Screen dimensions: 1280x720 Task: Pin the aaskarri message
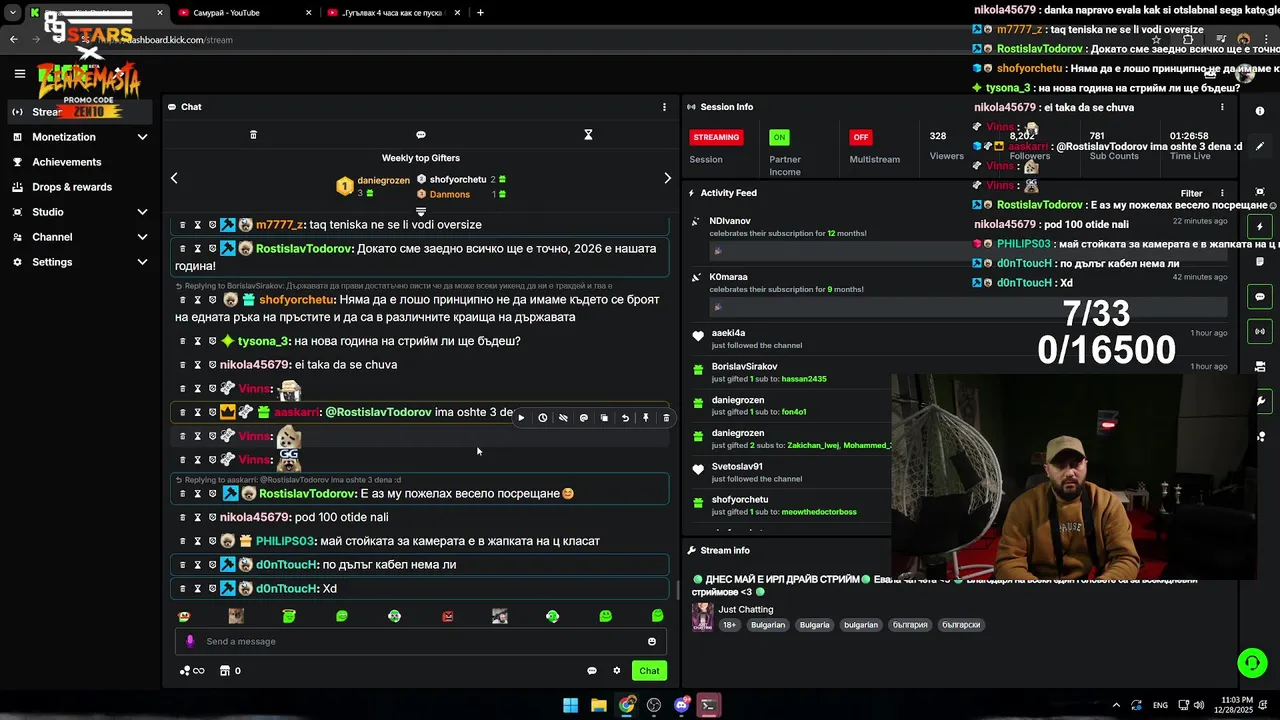click(646, 418)
